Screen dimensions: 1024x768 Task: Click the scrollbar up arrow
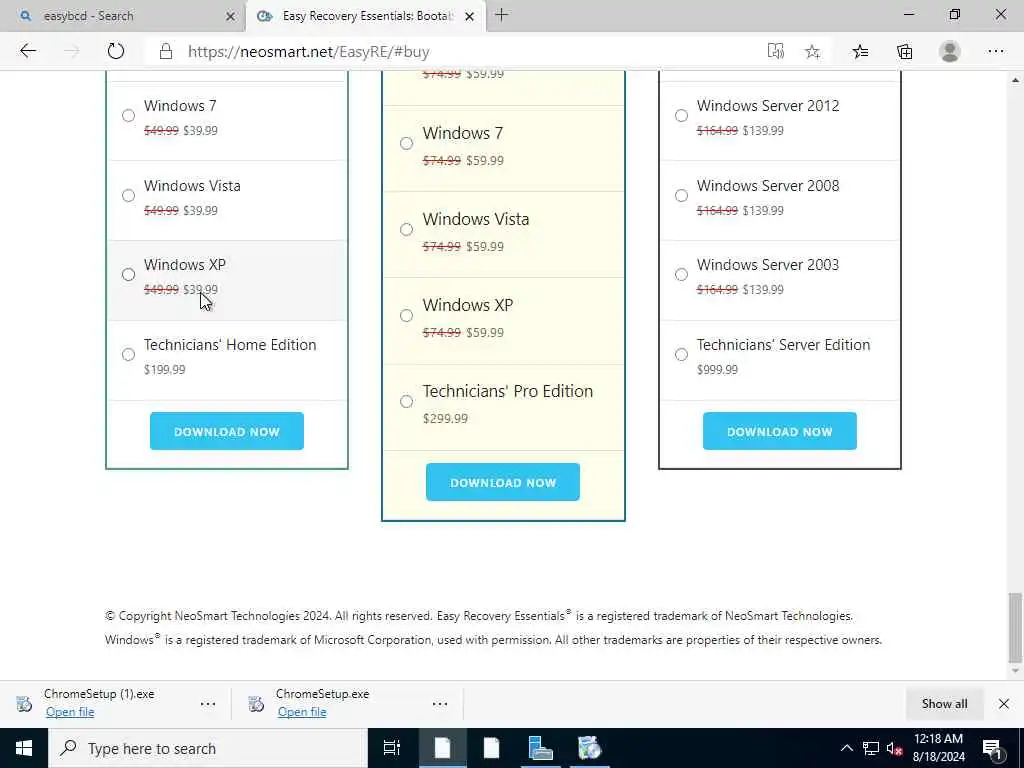pyautogui.click(x=1015, y=80)
